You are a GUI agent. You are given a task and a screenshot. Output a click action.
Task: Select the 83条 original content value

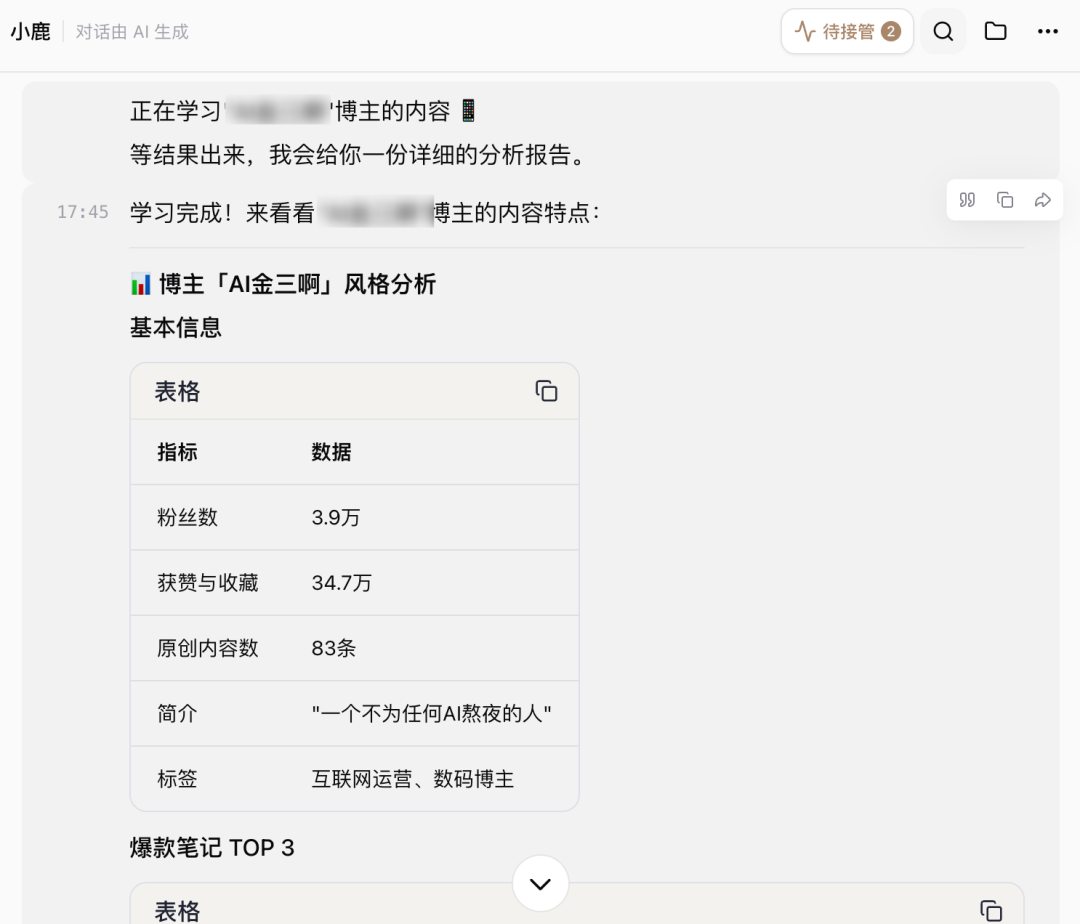point(333,648)
